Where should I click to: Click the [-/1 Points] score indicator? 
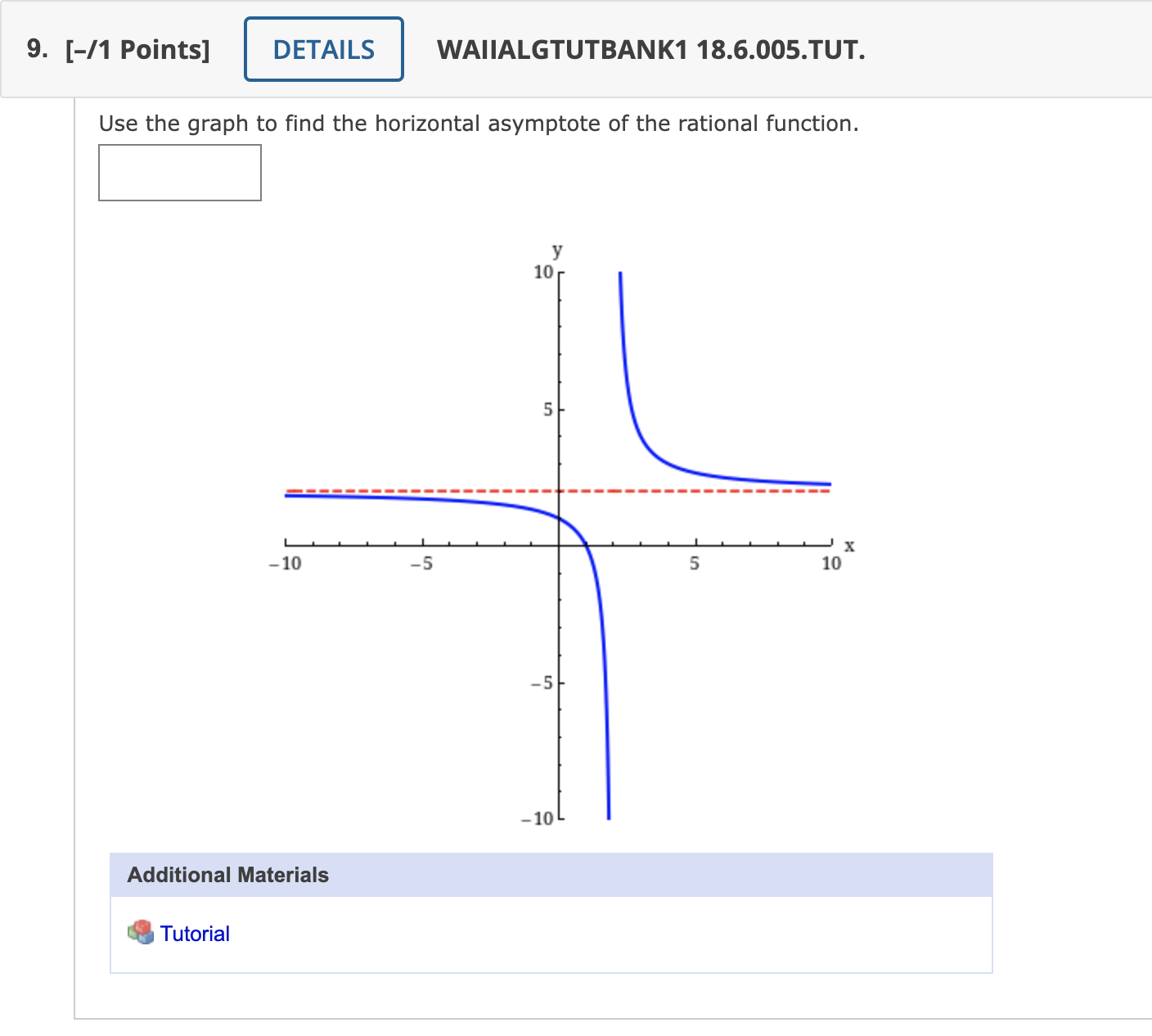tap(137, 49)
